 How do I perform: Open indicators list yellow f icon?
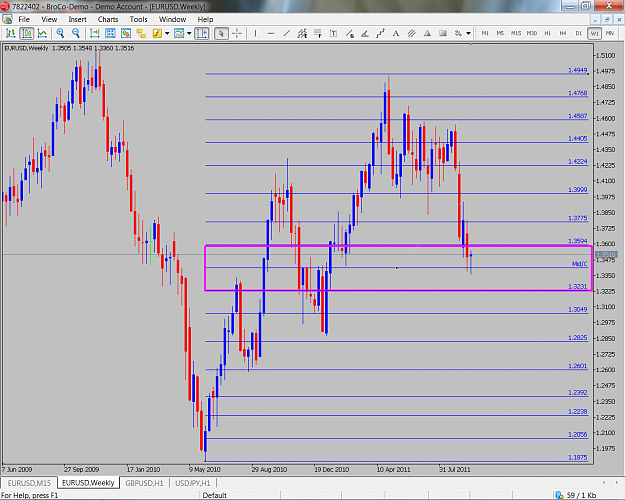click(157, 33)
